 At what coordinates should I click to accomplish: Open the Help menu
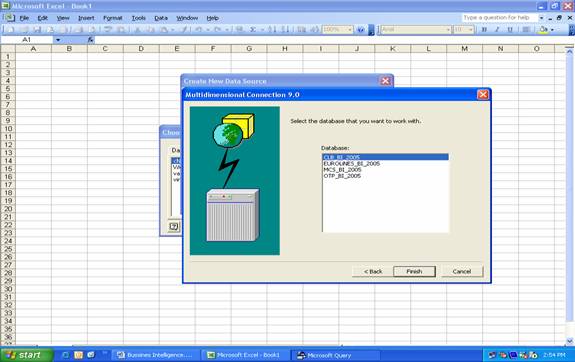click(212, 18)
